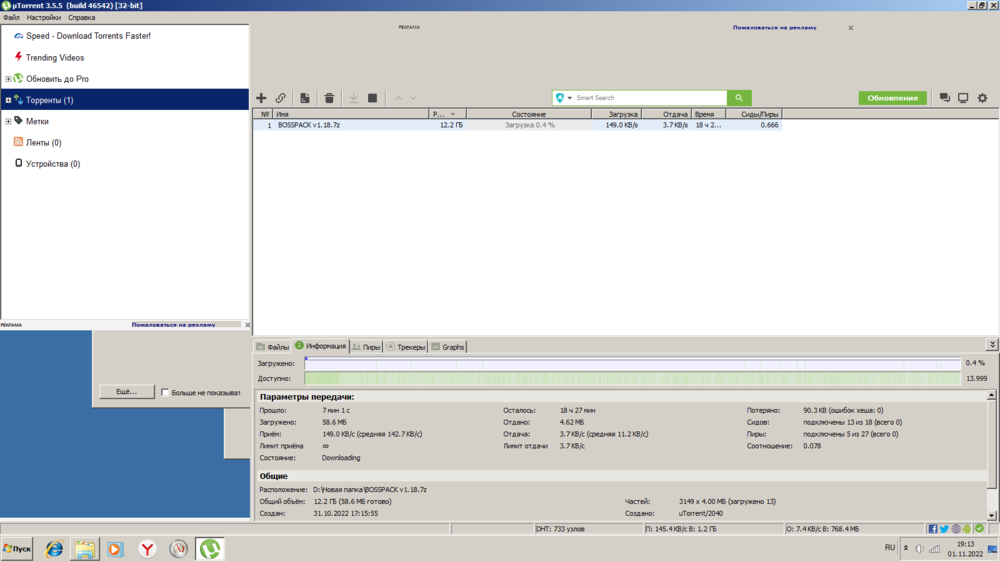Viewport: 1000px width, 562px height.
Task: Click the green Обновление button
Action: (892, 98)
